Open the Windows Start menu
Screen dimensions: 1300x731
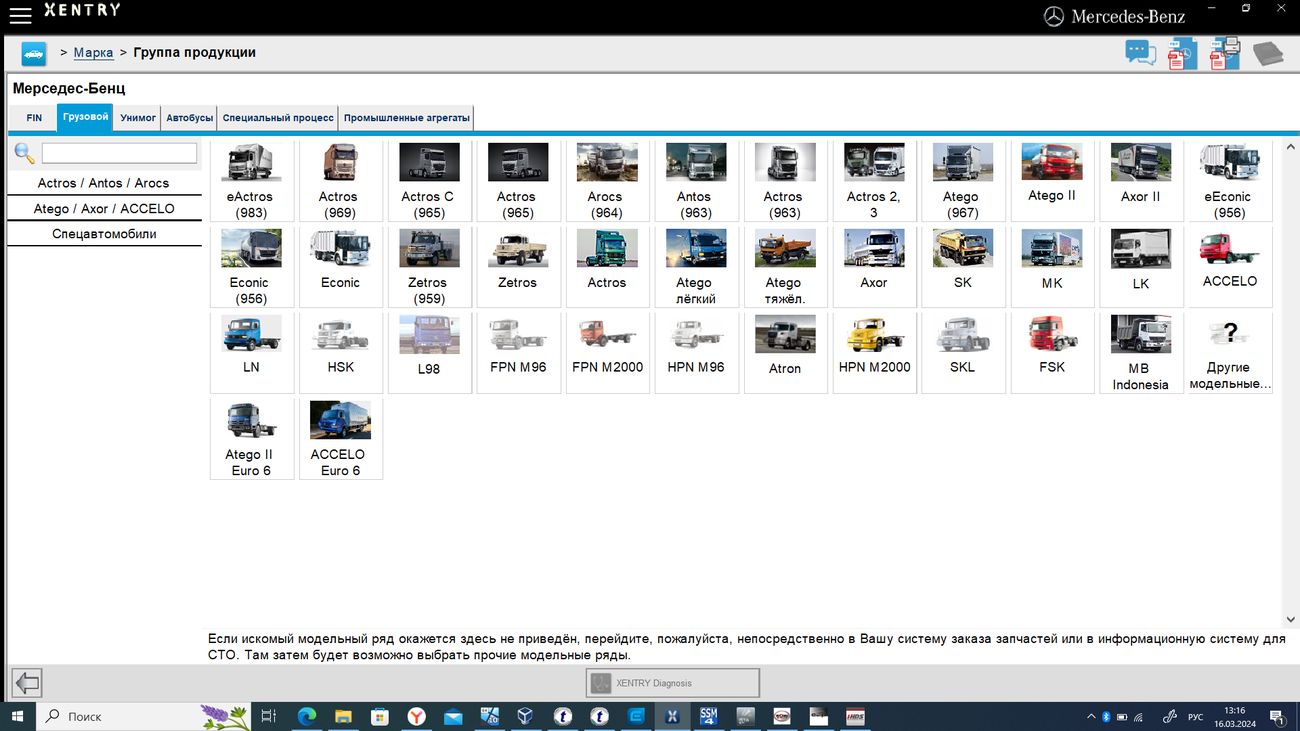[17, 716]
